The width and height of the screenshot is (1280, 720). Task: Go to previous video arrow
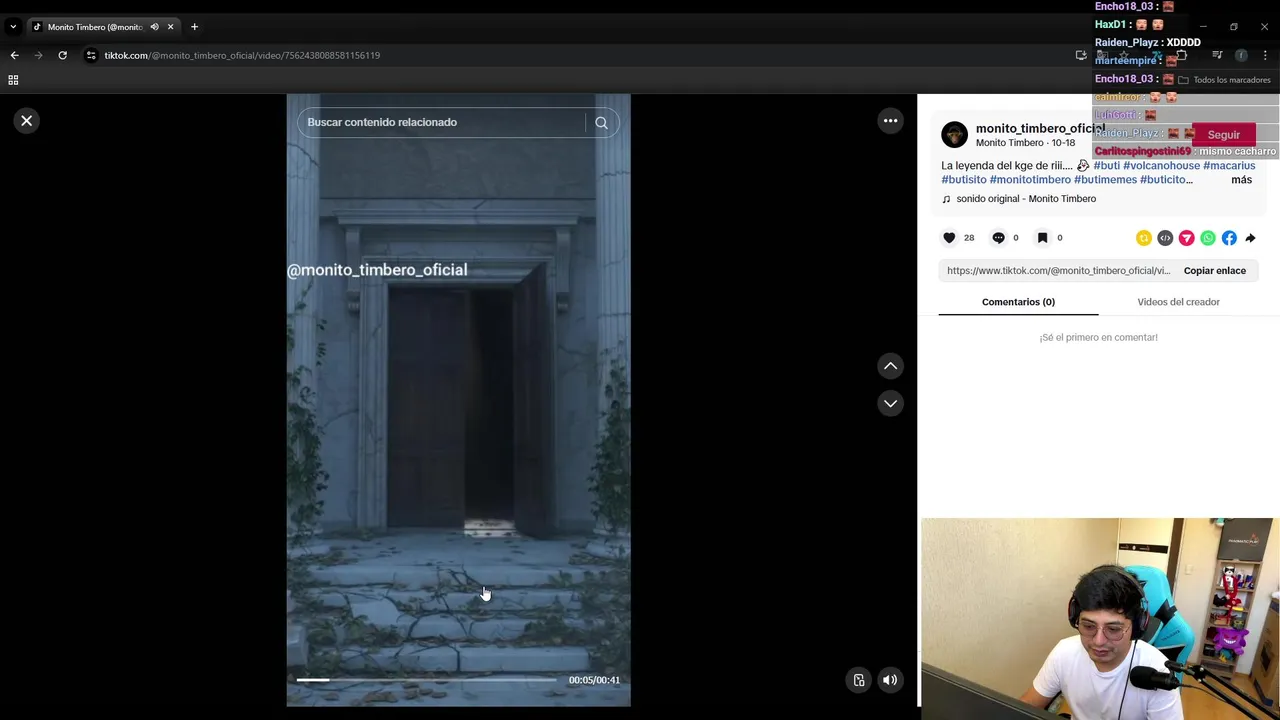890,366
